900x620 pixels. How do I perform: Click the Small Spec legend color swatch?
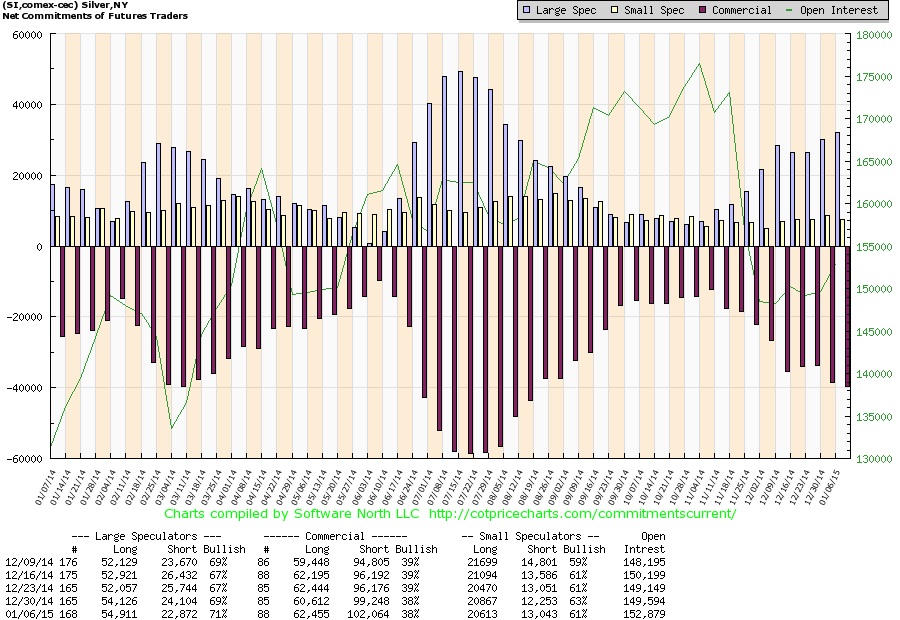click(614, 10)
